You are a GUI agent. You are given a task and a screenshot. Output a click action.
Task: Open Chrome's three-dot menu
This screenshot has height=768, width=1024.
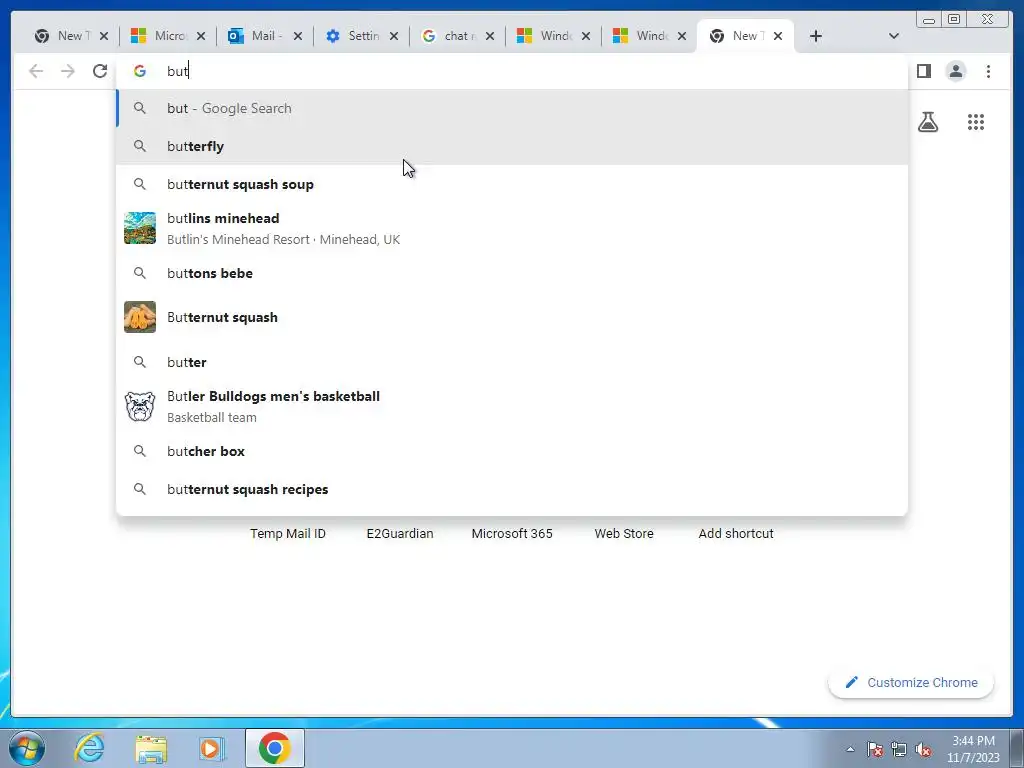coord(988,71)
